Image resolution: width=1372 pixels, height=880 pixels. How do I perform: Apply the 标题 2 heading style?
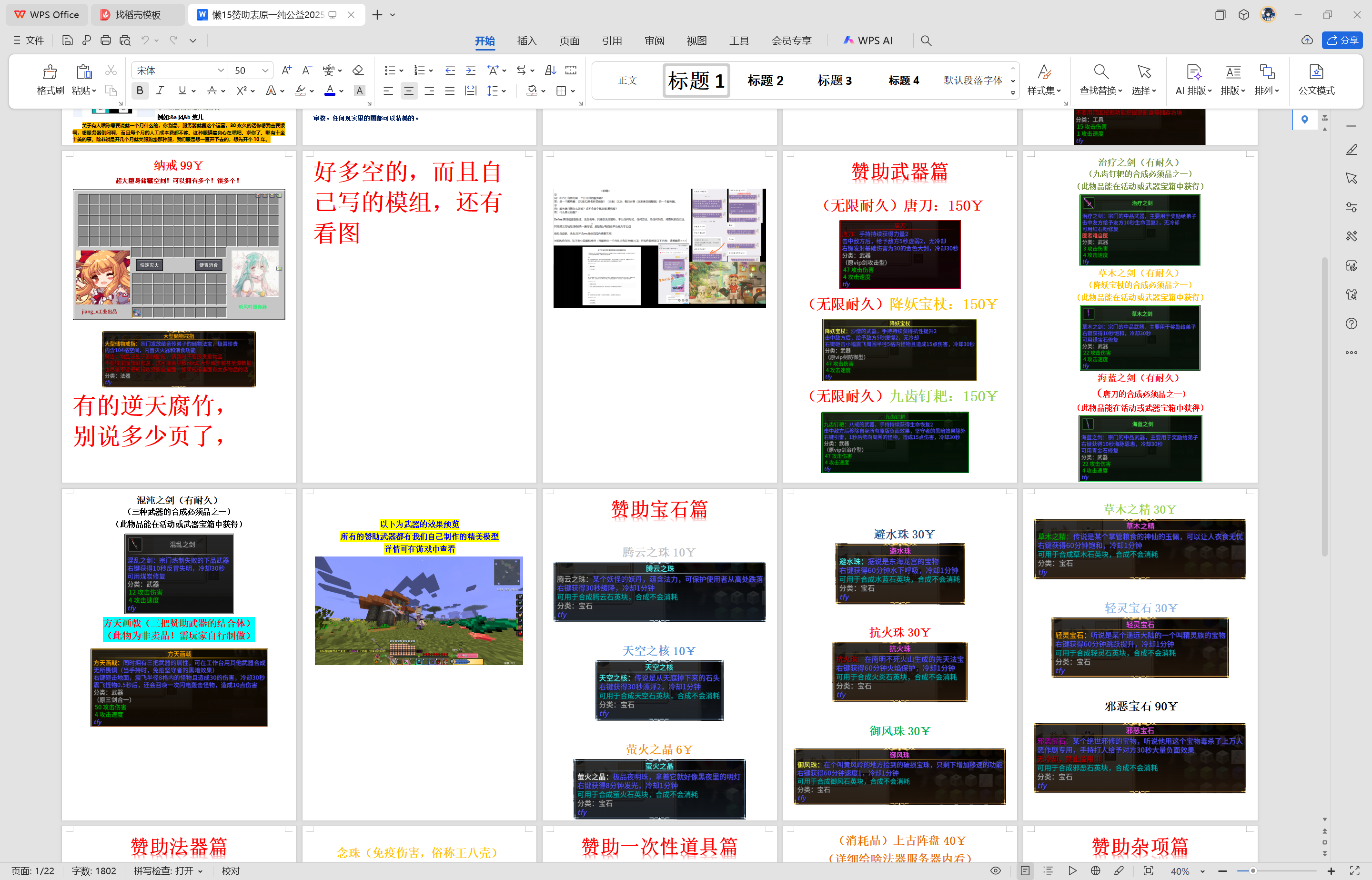click(x=766, y=81)
